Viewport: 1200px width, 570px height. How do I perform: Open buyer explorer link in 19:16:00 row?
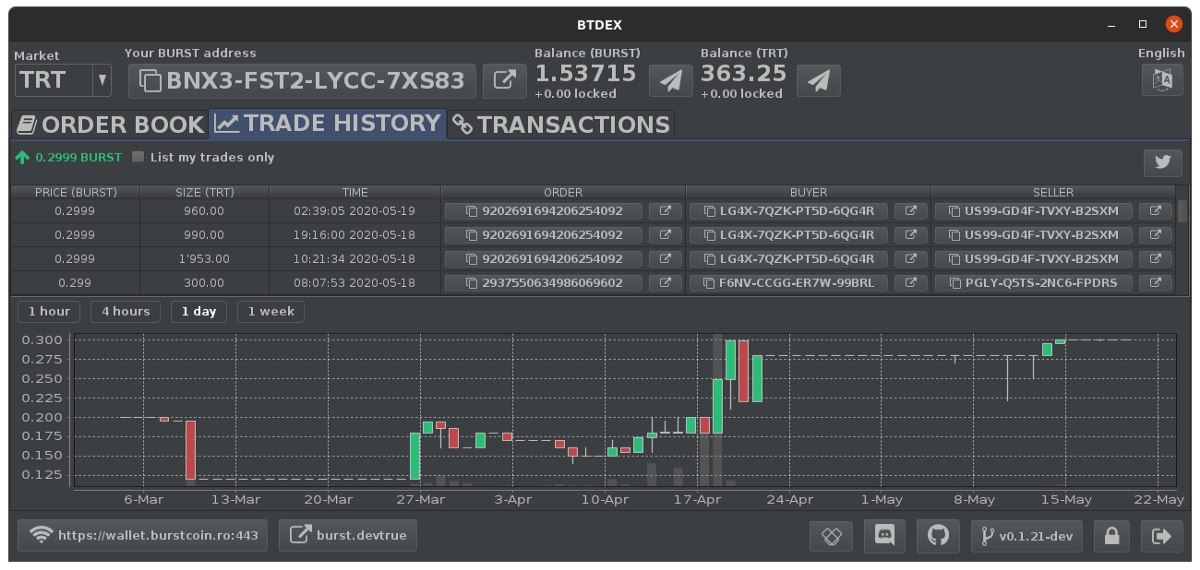pyautogui.click(x=910, y=235)
